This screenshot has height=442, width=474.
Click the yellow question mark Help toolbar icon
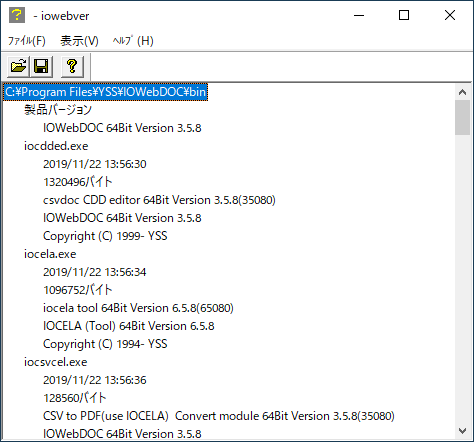pos(72,66)
